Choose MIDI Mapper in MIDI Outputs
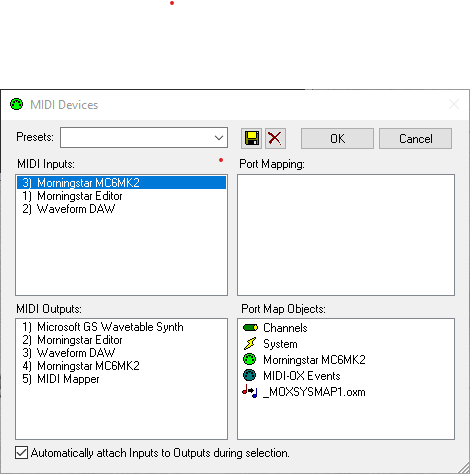The width and height of the screenshot is (470, 474). tap(121, 379)
